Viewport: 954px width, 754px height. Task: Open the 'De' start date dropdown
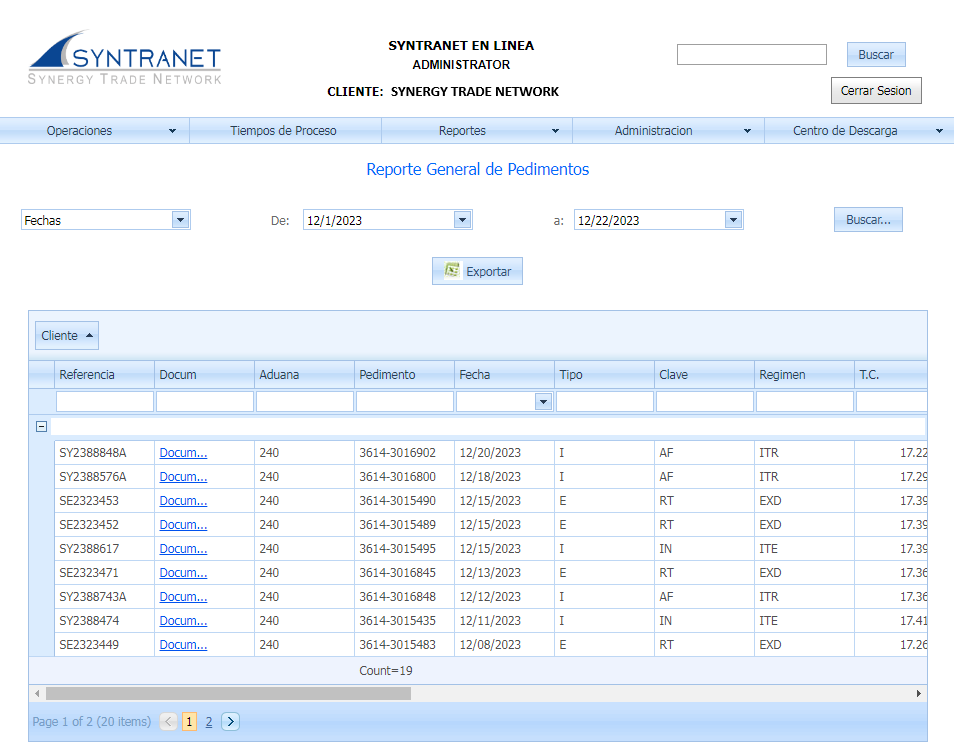coord(462,220)
